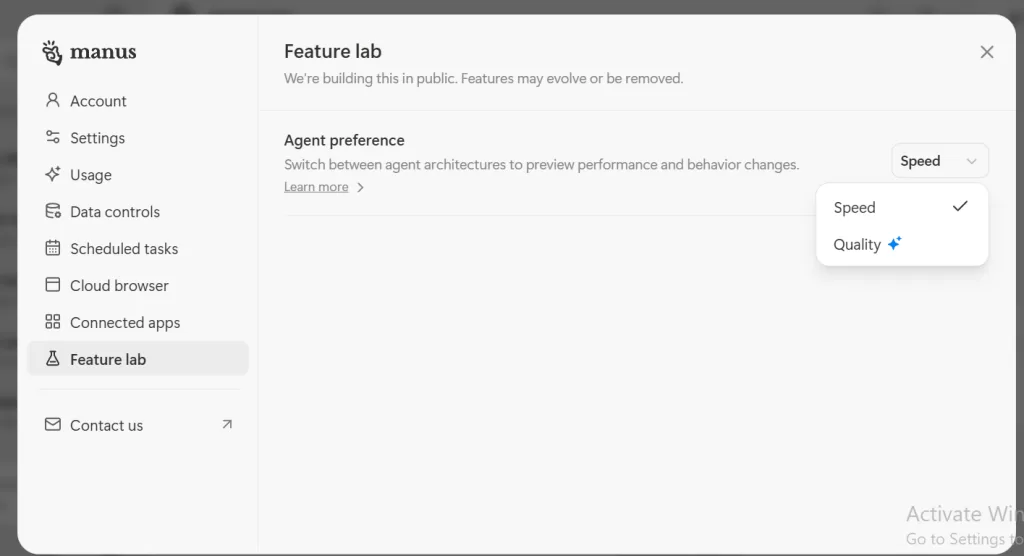Choose the Quality option in the dropdown
This screenshot has width=1024, height=556.
[x=857, y=245]
